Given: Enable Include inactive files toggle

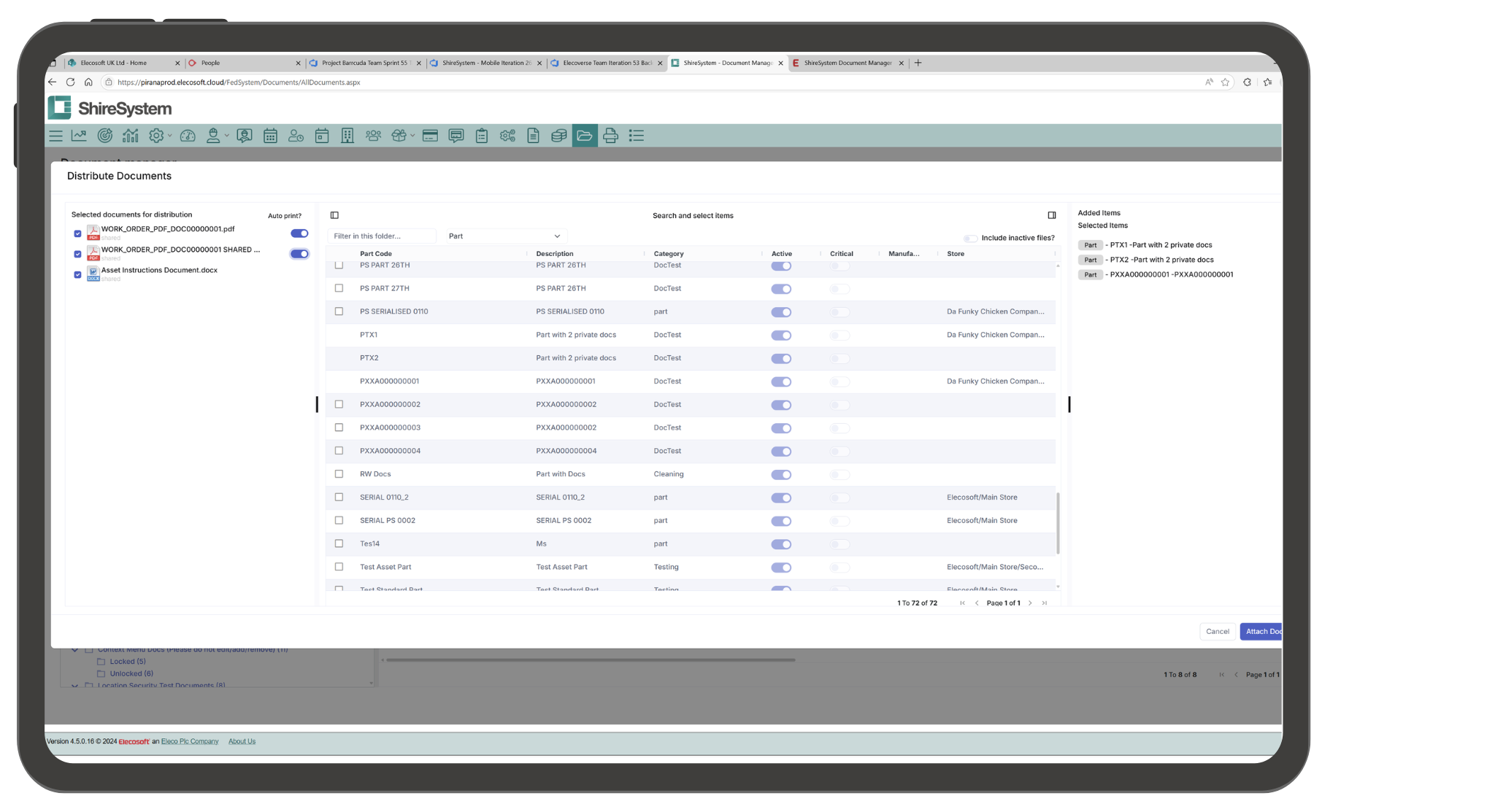Looking at the screenshot, I should point(970,239).
